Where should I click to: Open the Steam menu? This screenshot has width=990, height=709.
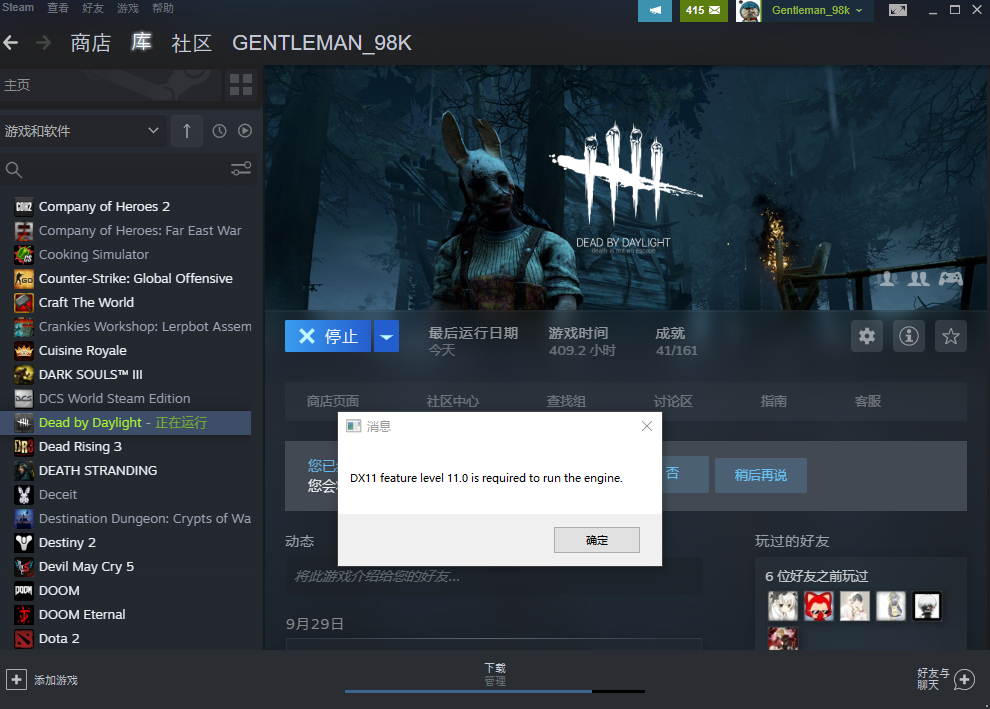(18, 8)
